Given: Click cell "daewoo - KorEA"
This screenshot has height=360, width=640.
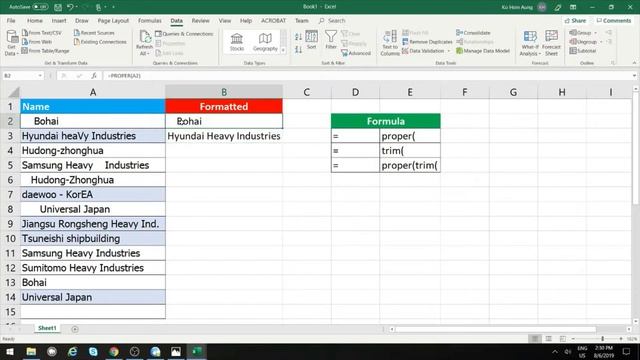Looking at the screenshot, I should click(93, 194).
